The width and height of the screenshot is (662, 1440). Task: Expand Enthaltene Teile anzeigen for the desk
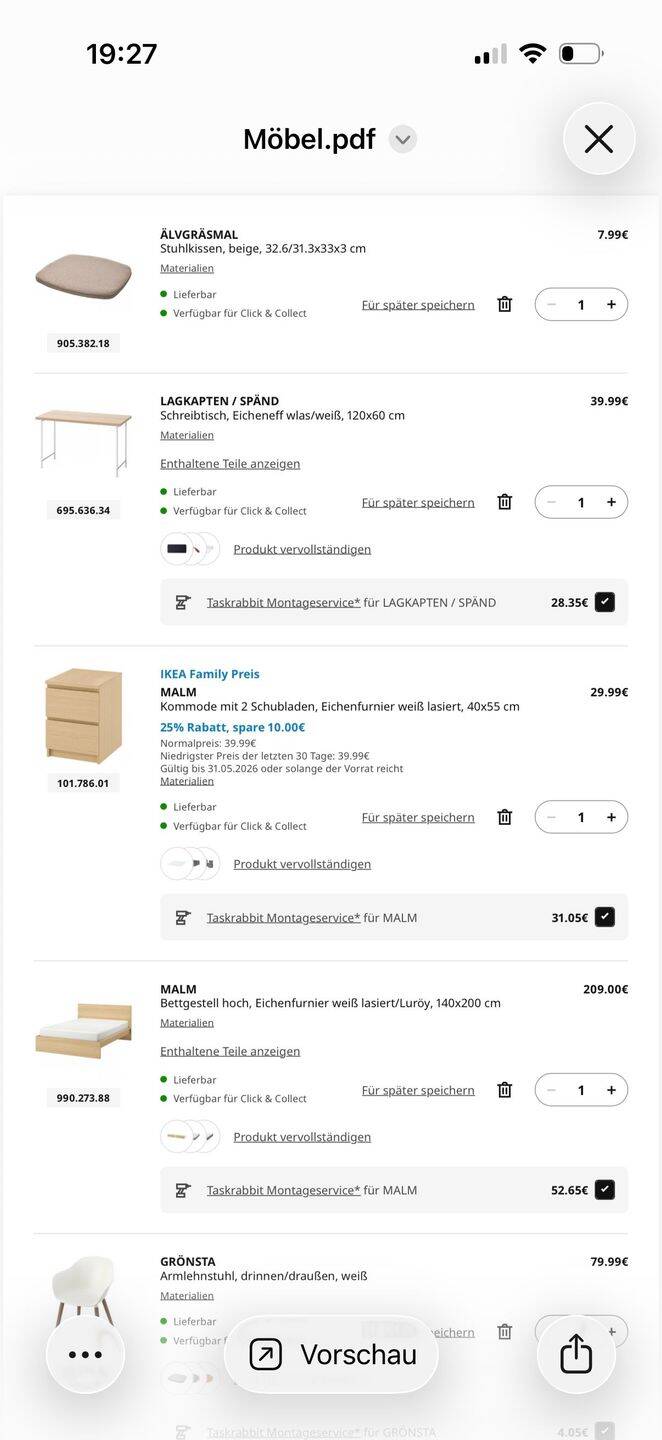point(230,464)
